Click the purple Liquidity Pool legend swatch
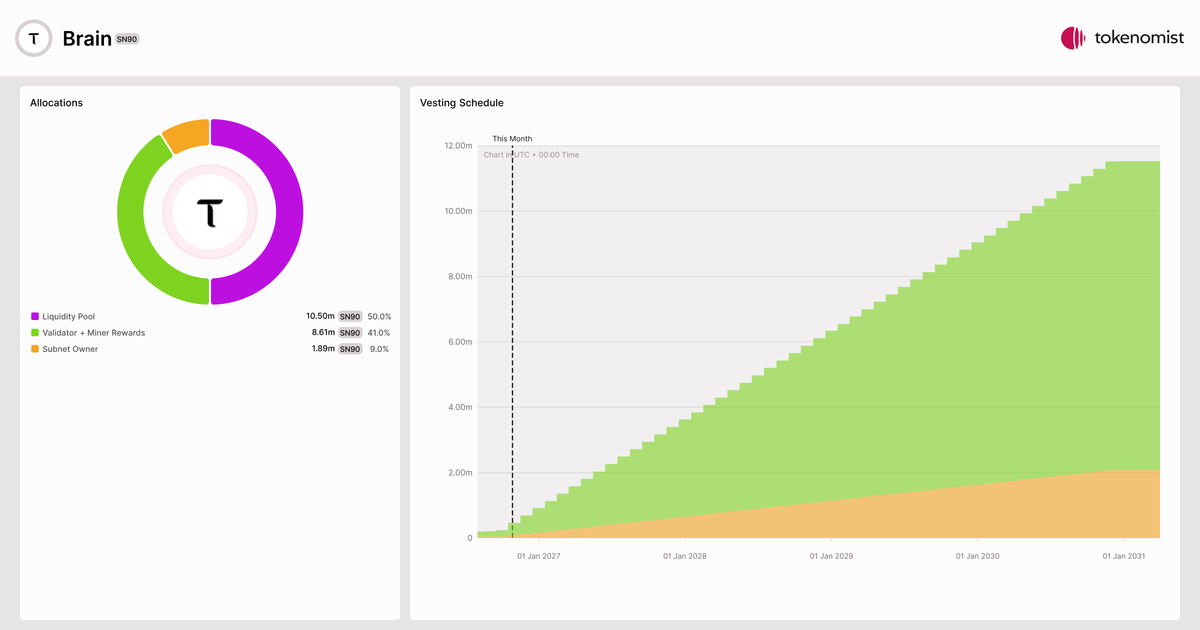The height and width of the screenshot is (630, 1200). 35,316
